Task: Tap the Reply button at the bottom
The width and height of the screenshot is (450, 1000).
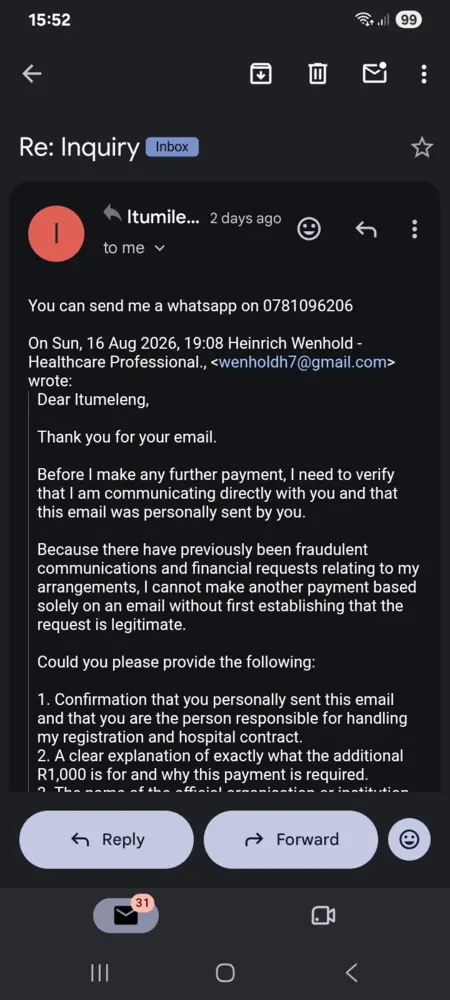Action: (x=106, y=839)
